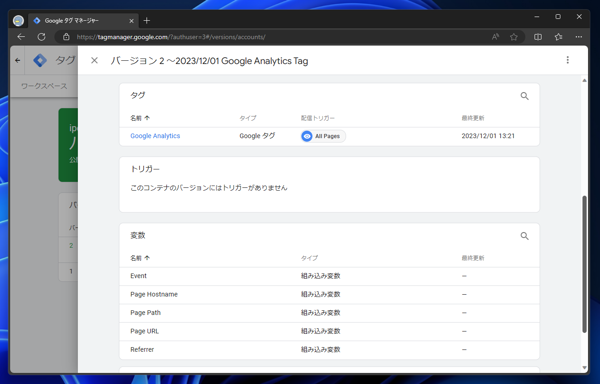Click the site lock icon in address bar
The image size is (600, 384).
(x=66, y=37)
